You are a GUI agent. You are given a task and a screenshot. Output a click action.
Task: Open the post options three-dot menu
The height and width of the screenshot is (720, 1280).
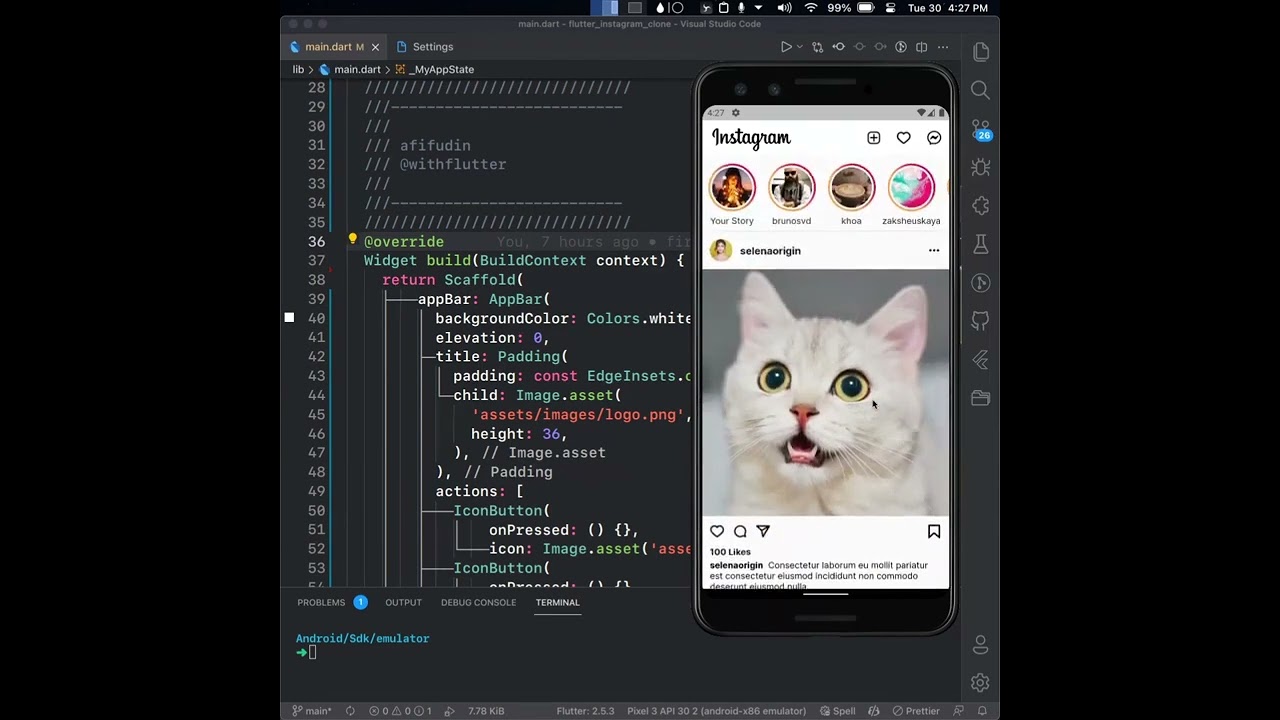click(934, 251)
